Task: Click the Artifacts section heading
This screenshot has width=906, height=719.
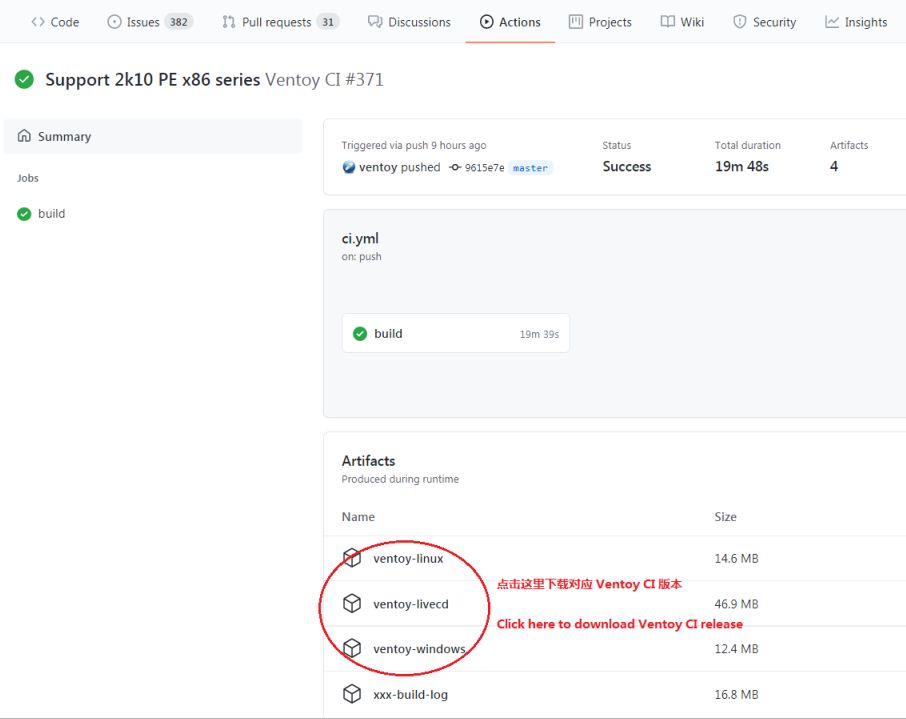Action: pyautogui.click(x=368, y=461)
